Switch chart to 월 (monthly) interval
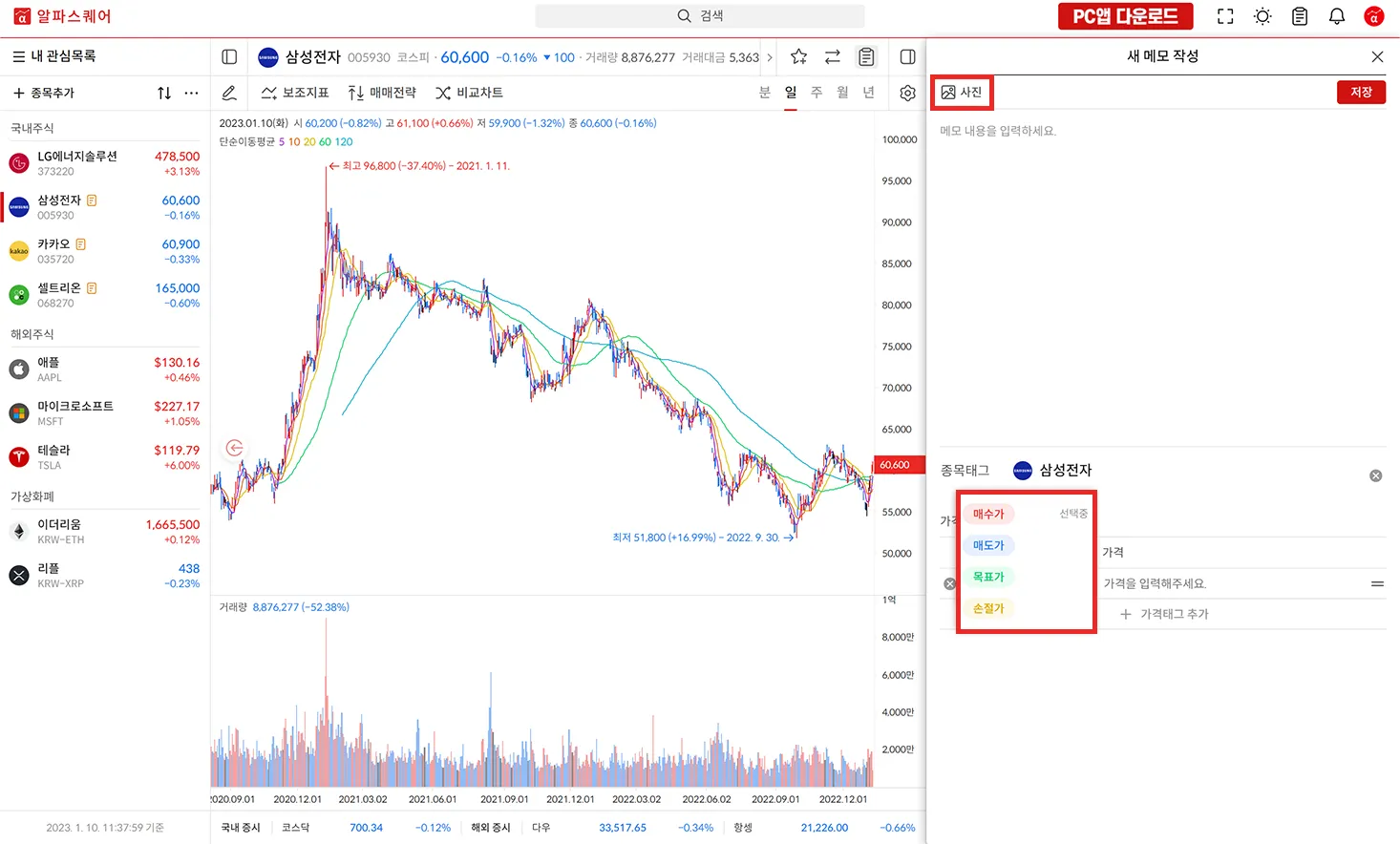The image size is (1400, 844). pyautogui.click(x=842, y=93)
